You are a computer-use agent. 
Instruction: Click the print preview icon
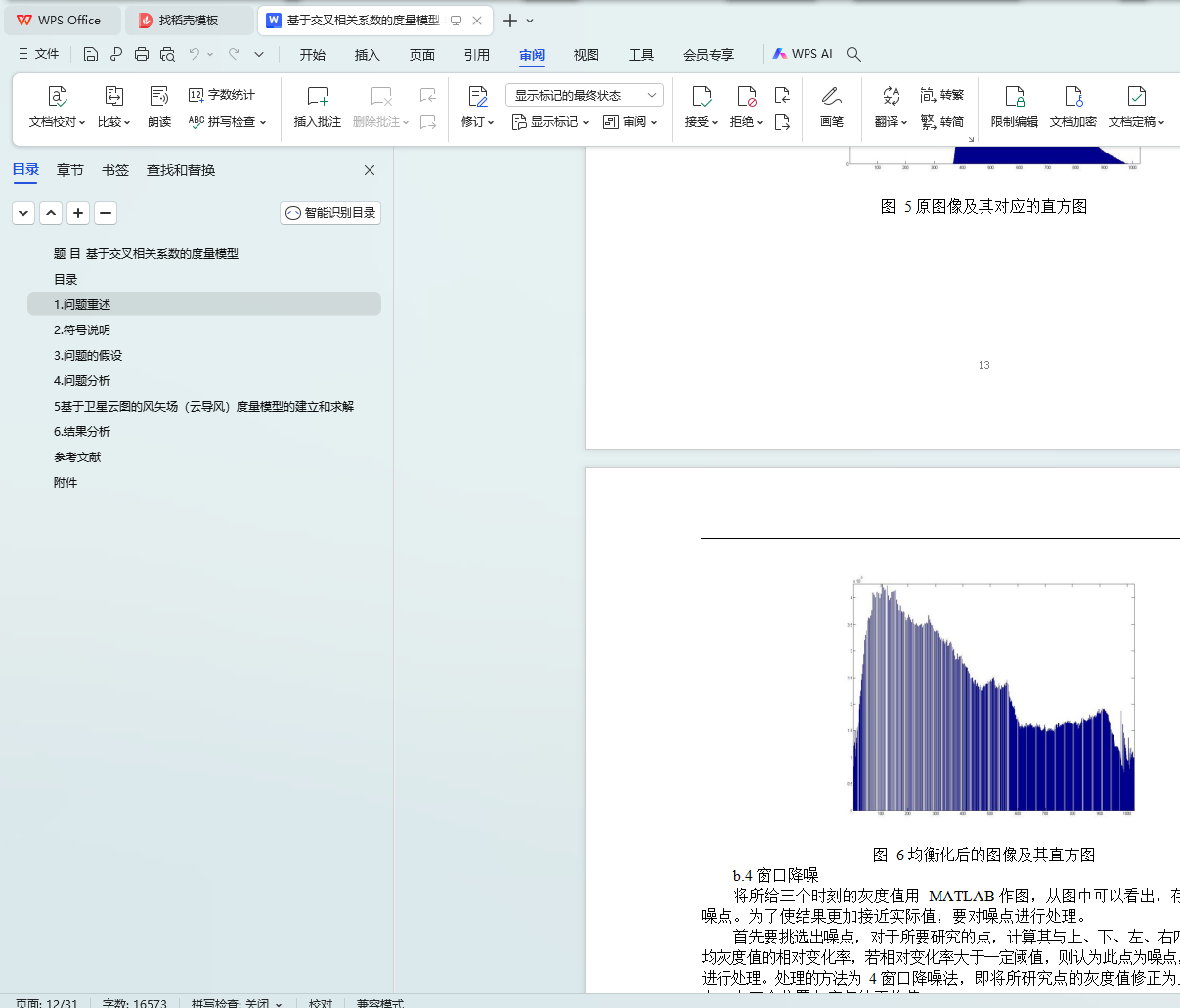point(167,54)
